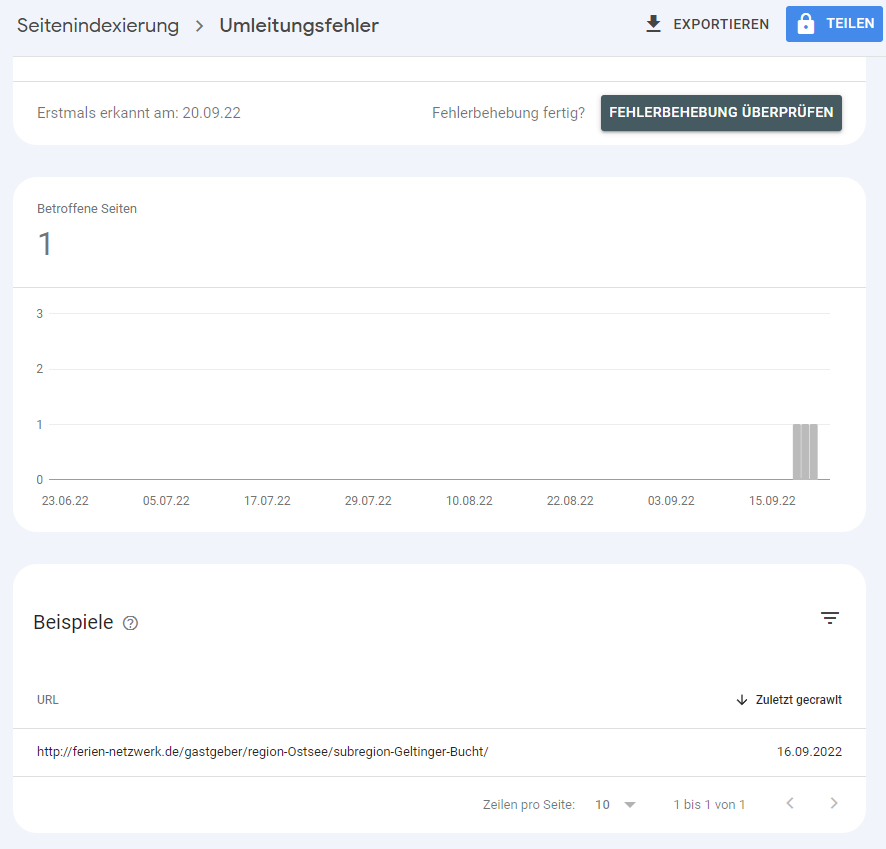This screenshot has width=886, height=849.
Task: Click the URL column header
Action: point(48,700)
